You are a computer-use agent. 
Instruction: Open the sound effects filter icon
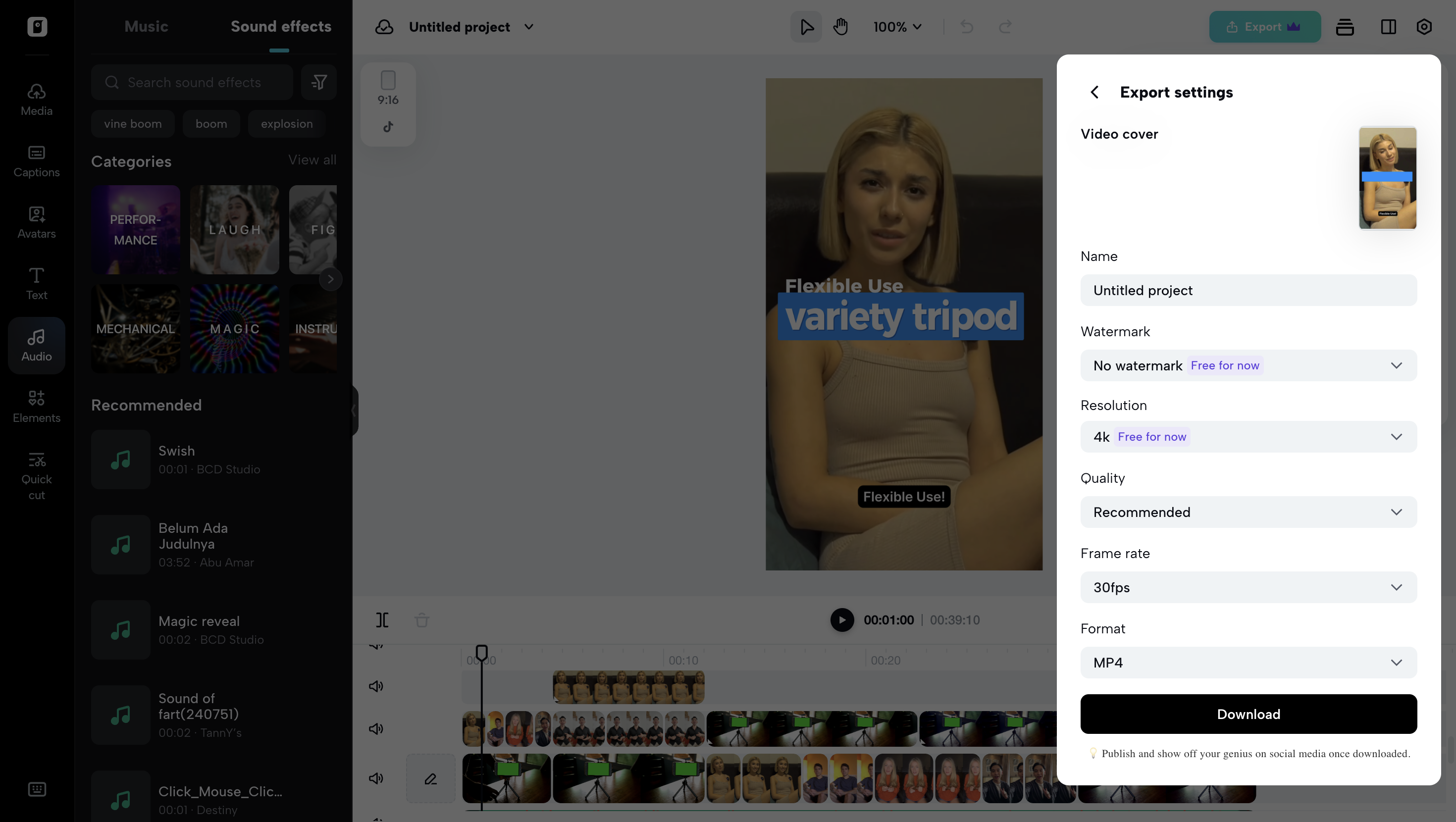319,83
